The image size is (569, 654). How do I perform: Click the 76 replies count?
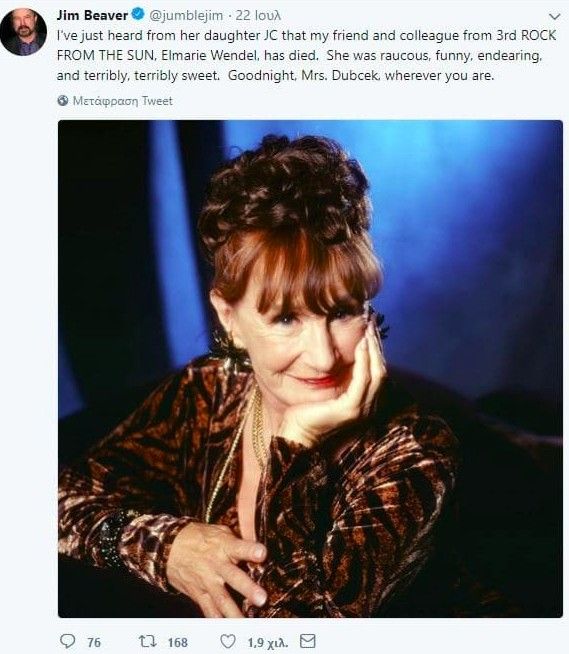94,642
